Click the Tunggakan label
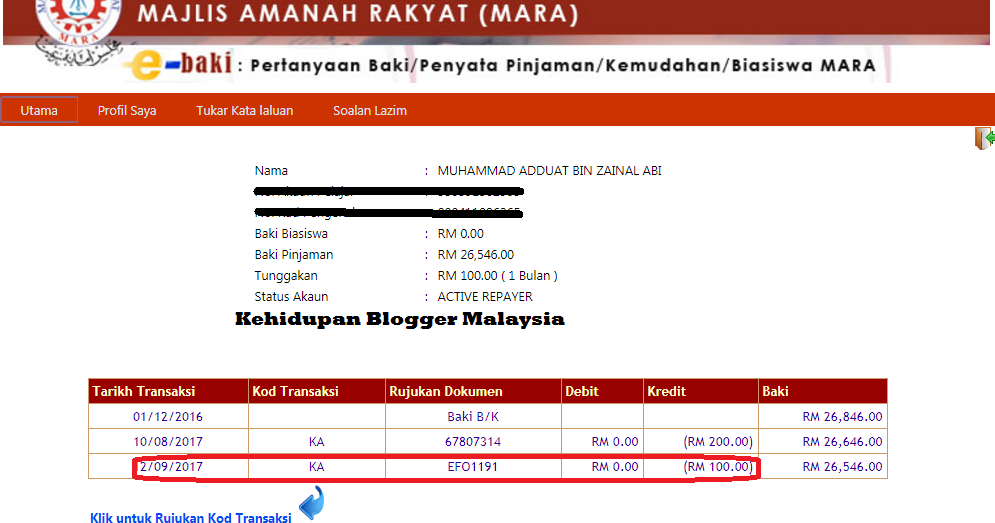 click(286, 275)
